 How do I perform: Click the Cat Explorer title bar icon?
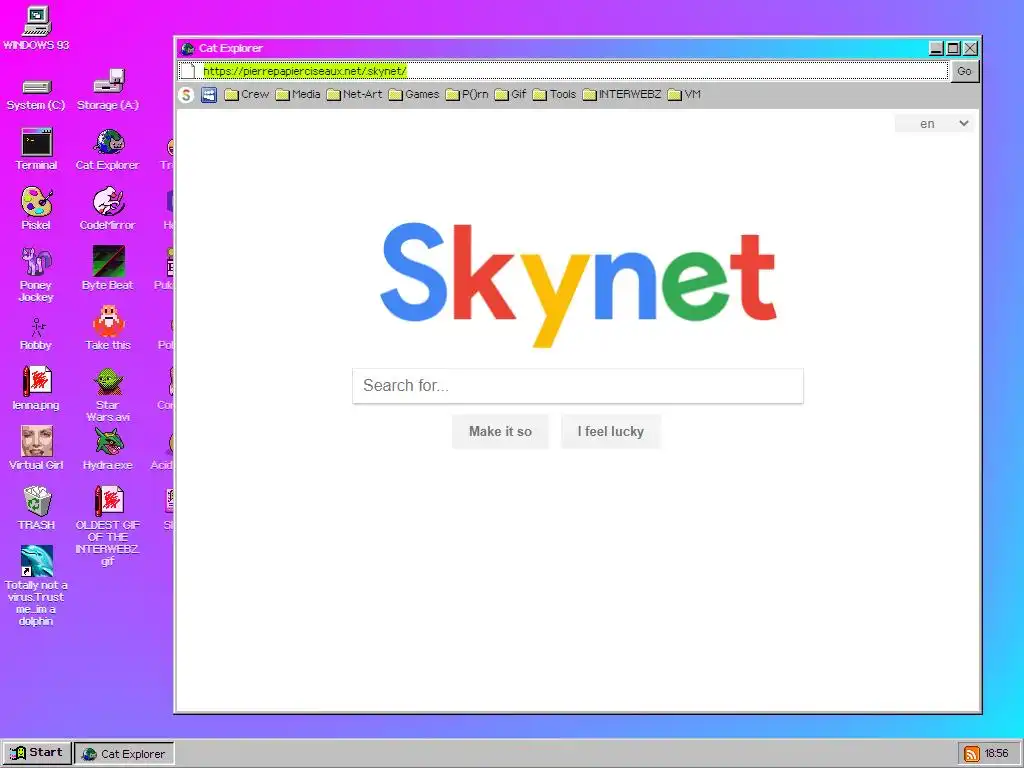pos(188,48)
